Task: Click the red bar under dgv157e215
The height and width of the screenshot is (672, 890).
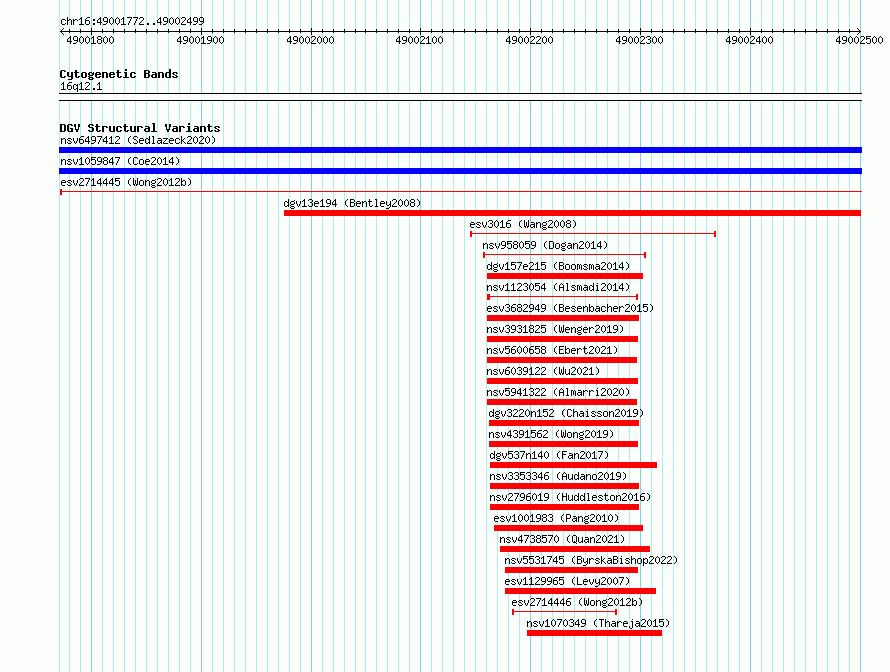Action: [x=565, y=276]
